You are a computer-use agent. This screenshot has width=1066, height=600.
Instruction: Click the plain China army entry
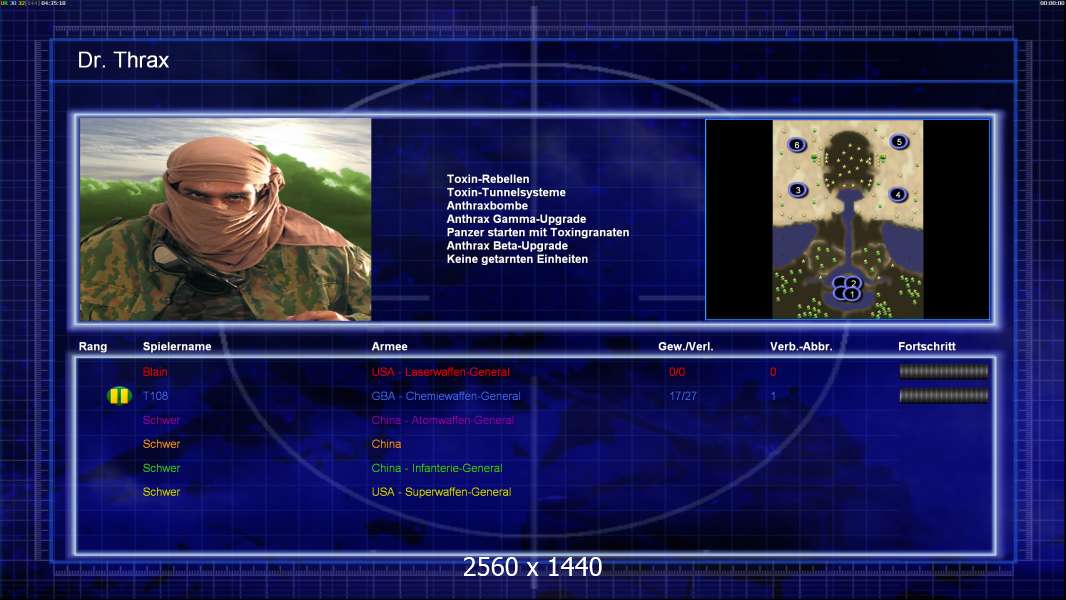[386, 444]
